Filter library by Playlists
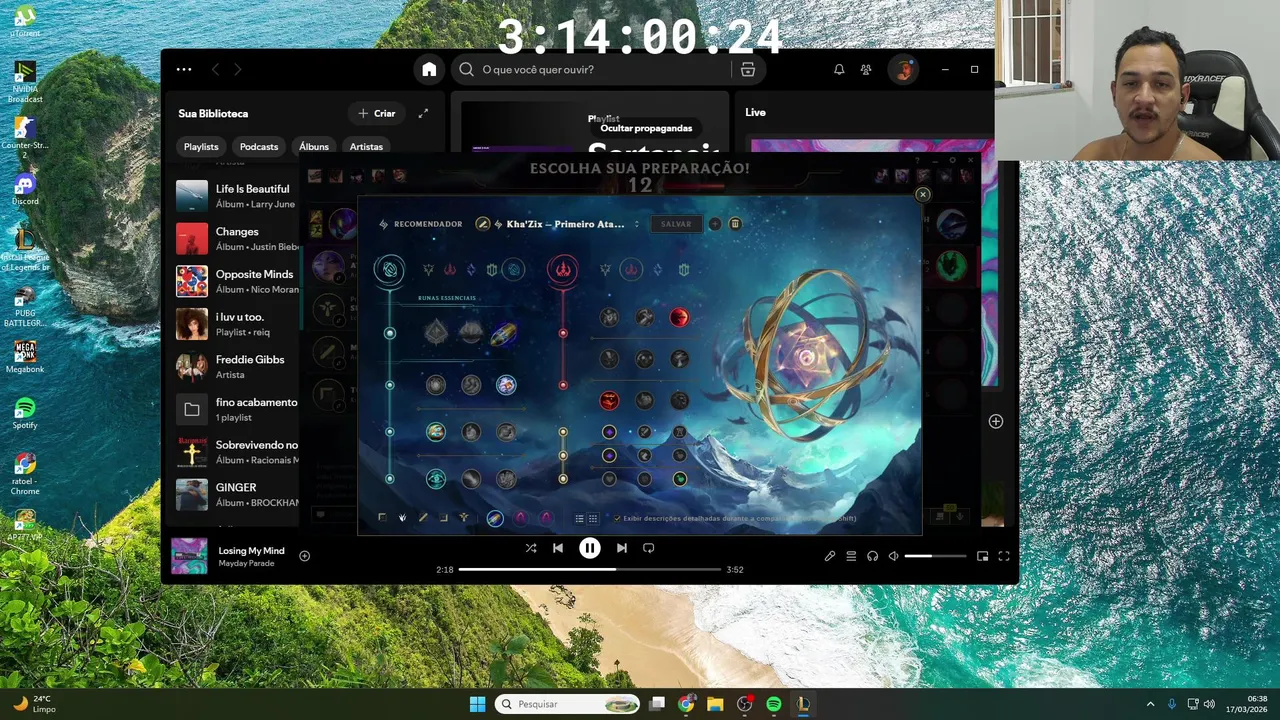This screenshot has height=720, width=1280. click(201, 146)
